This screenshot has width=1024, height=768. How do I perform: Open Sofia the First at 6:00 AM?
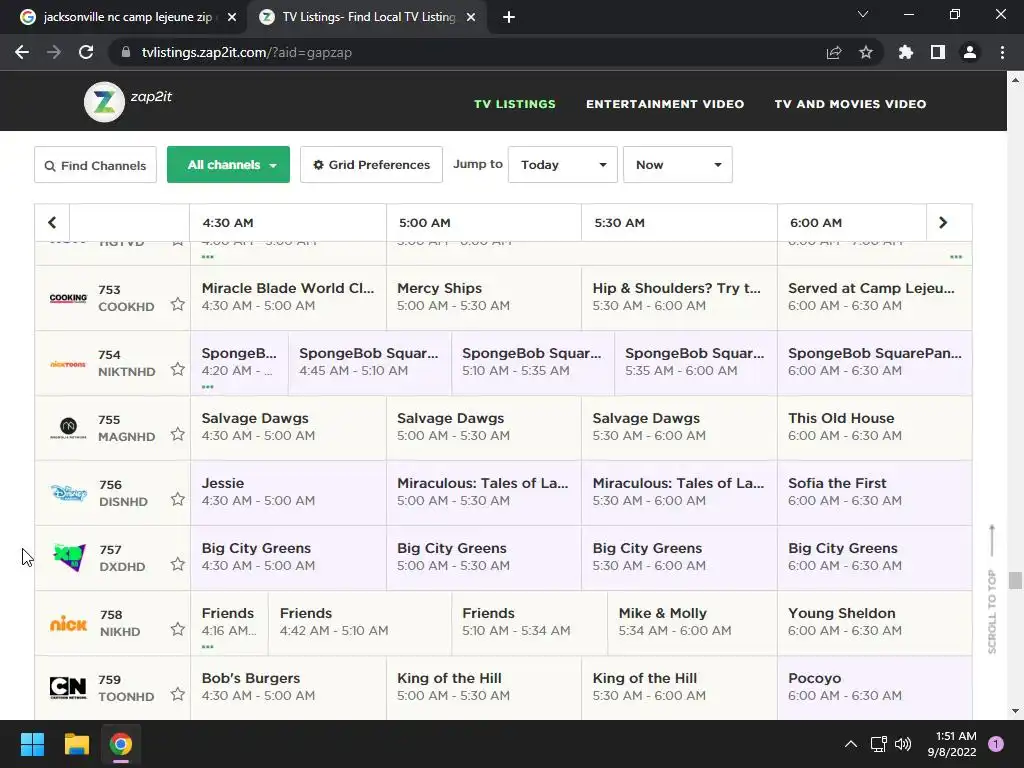click(x=874, y=493)
